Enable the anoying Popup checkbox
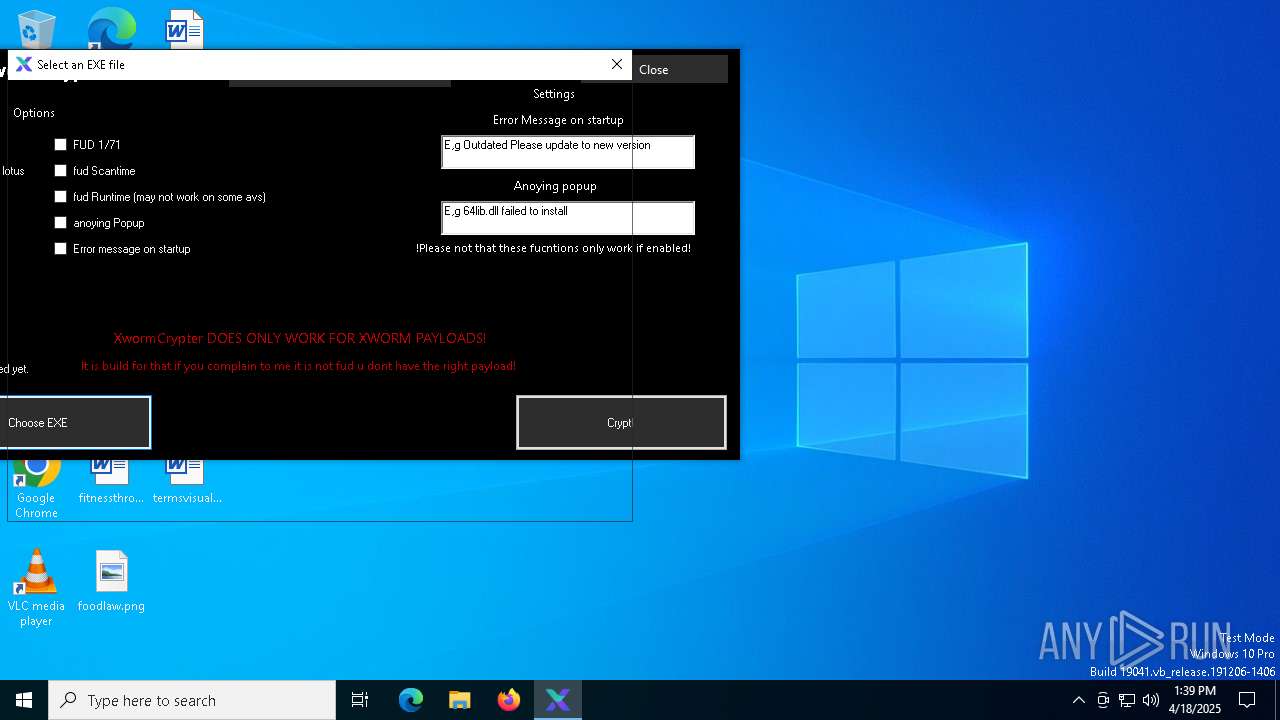Screen dimensions: 1280x720 click(61, 223)
